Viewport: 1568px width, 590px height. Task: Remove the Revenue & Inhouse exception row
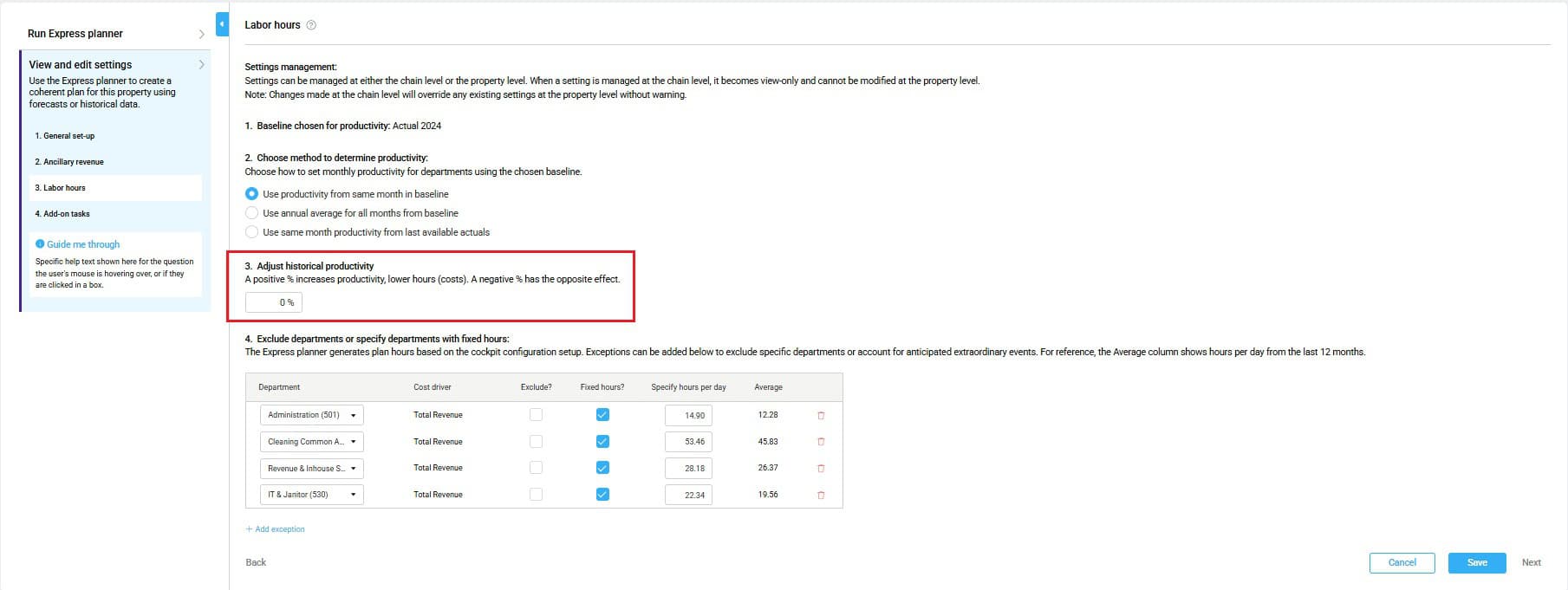[821, 469]
